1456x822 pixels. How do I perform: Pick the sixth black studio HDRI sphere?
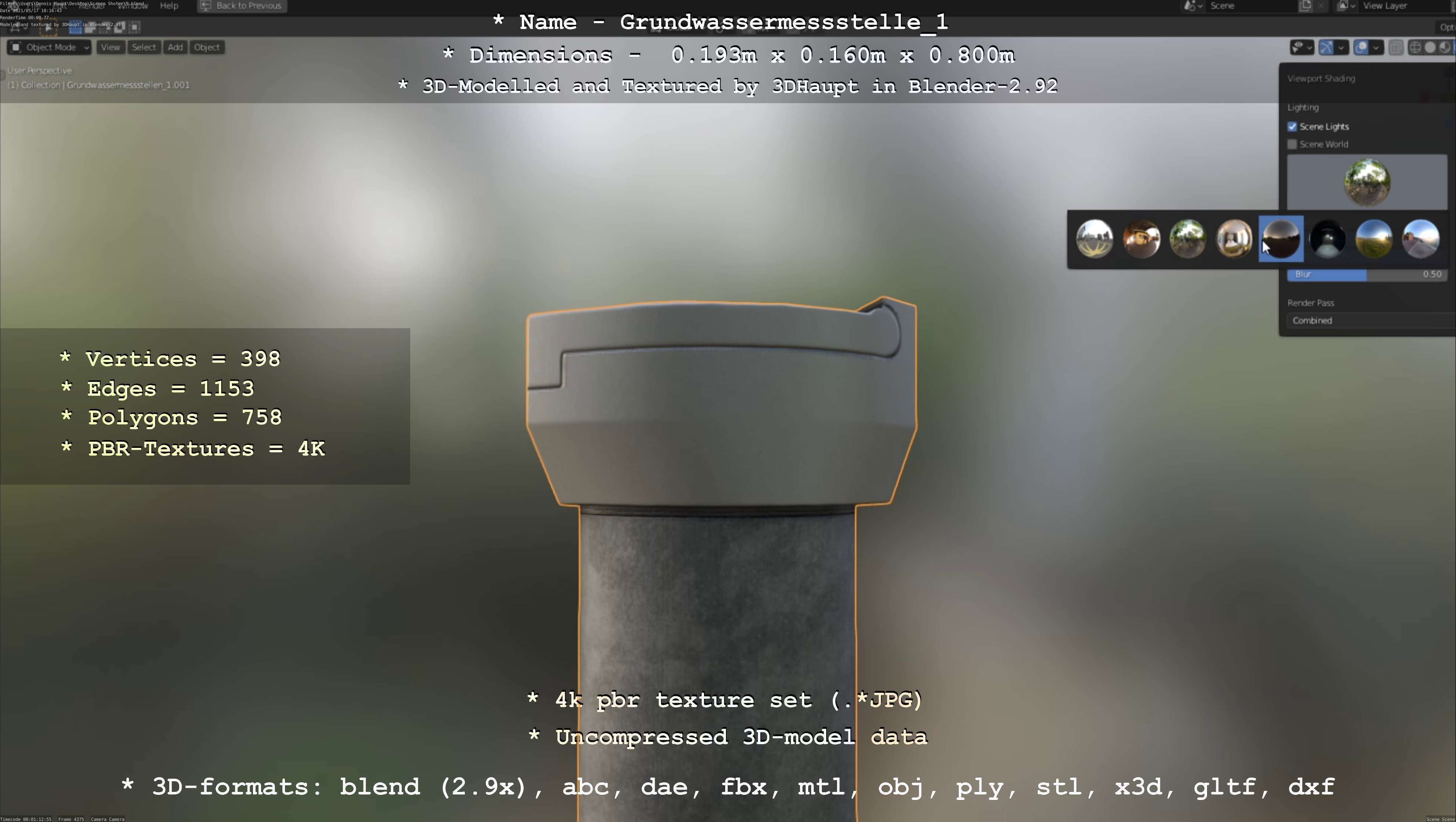[x=1327, y=238]
